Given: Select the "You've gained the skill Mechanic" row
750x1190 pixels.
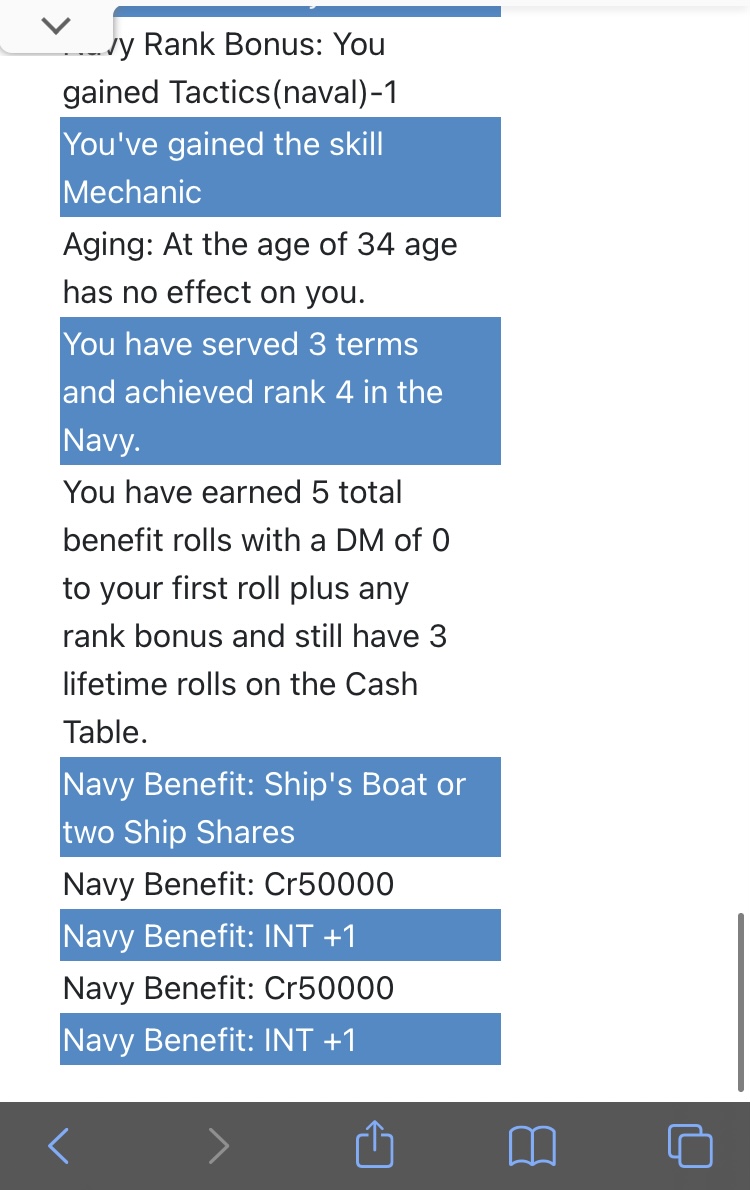Looking at the screenshot, I should pyautogui.click(x=280, y=167).
